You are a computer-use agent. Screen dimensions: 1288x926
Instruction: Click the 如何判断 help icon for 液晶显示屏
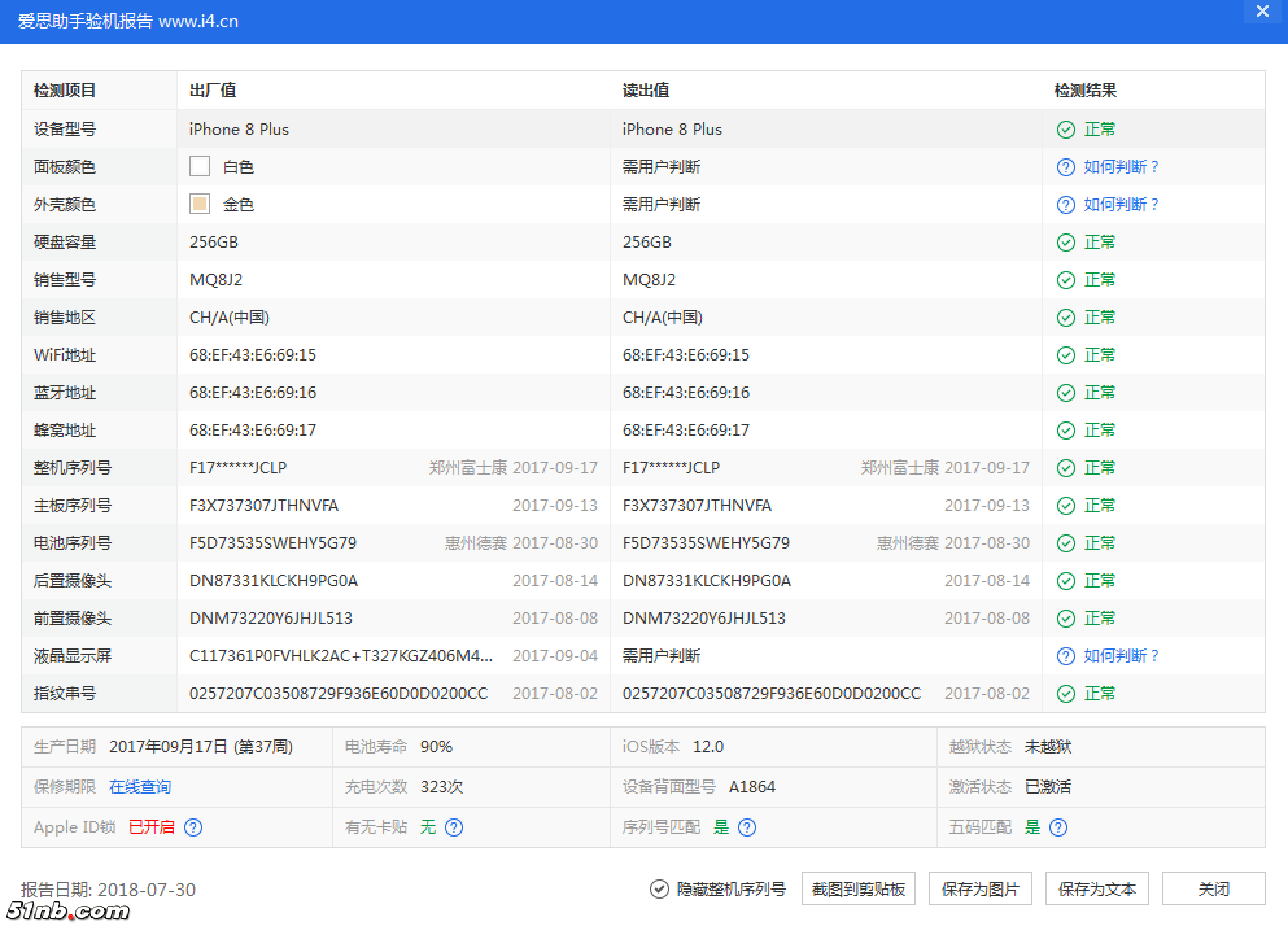point(1066,656)
